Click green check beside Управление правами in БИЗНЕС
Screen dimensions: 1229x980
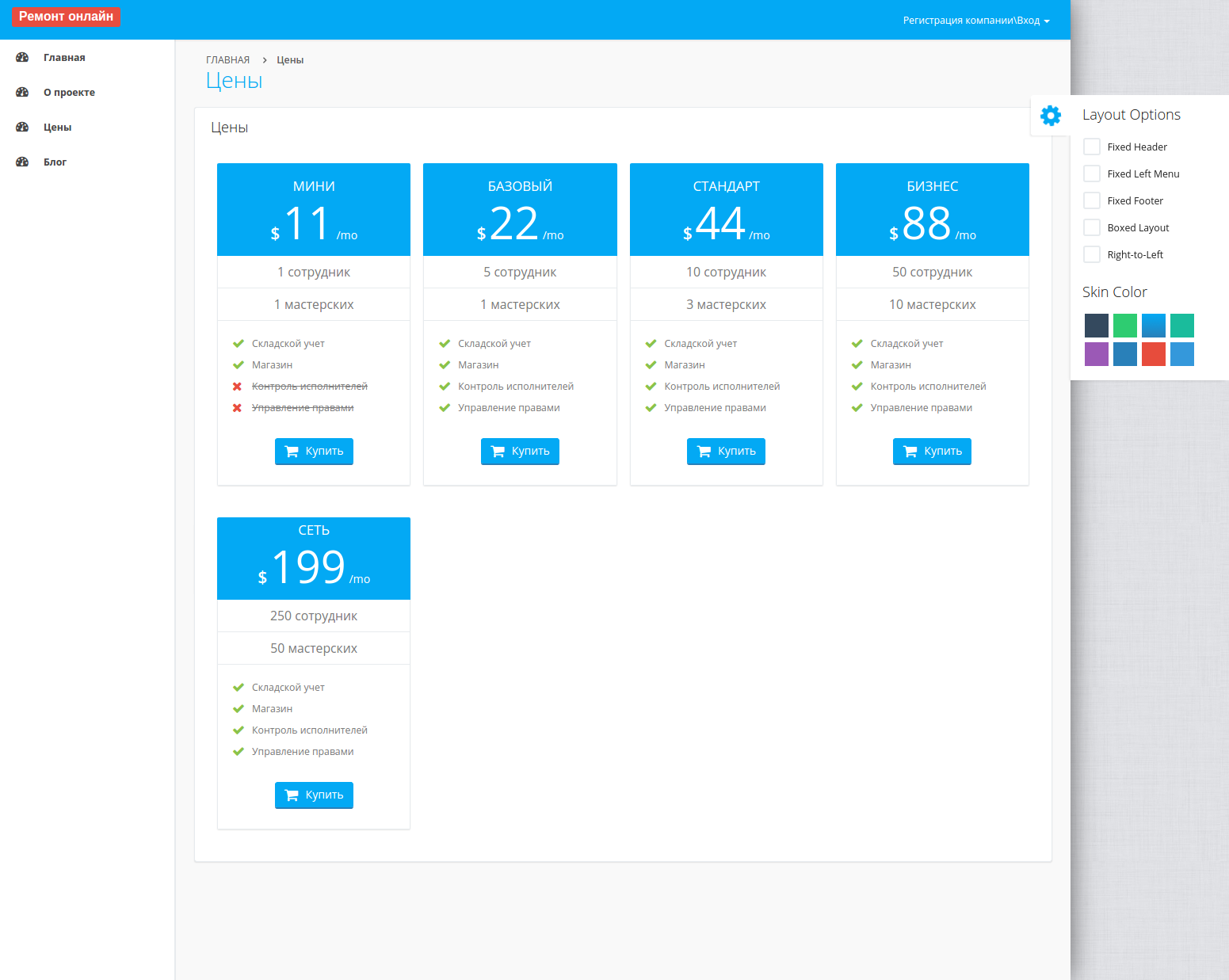coord(857,408)
